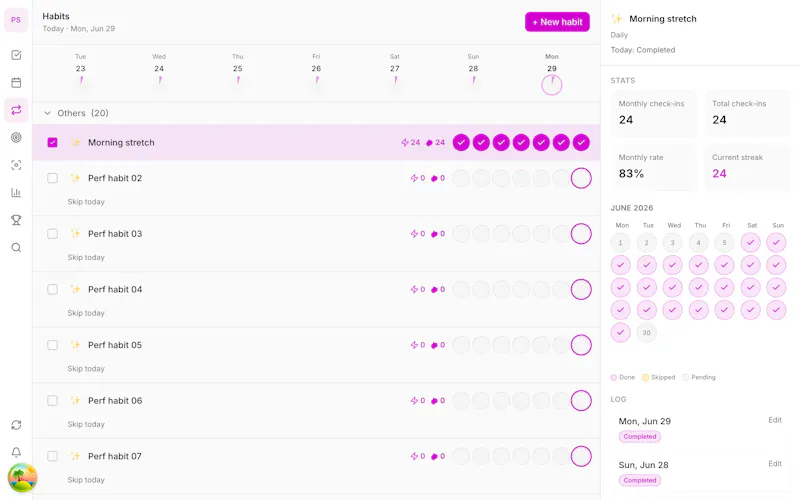Click the total check-ins icon on Perf habit 07
Viewport: 800px width, 500px height.
(434, 456)
